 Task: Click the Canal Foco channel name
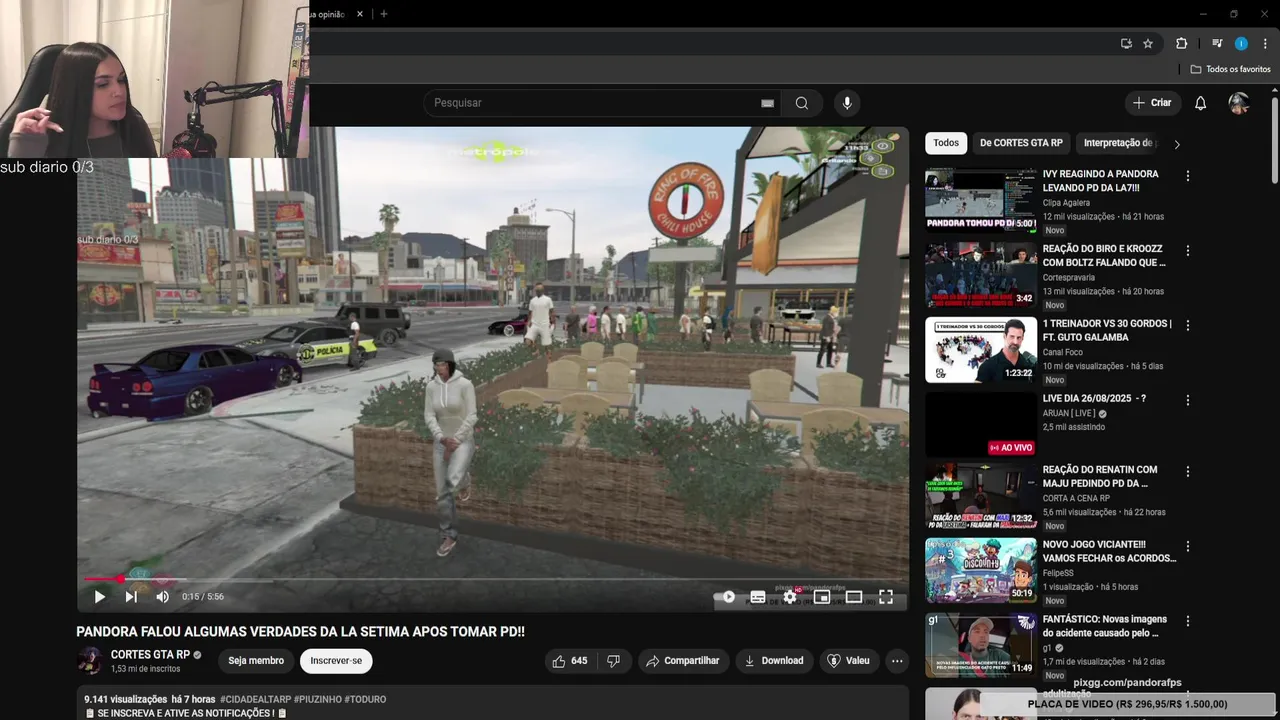(1065, 352)
